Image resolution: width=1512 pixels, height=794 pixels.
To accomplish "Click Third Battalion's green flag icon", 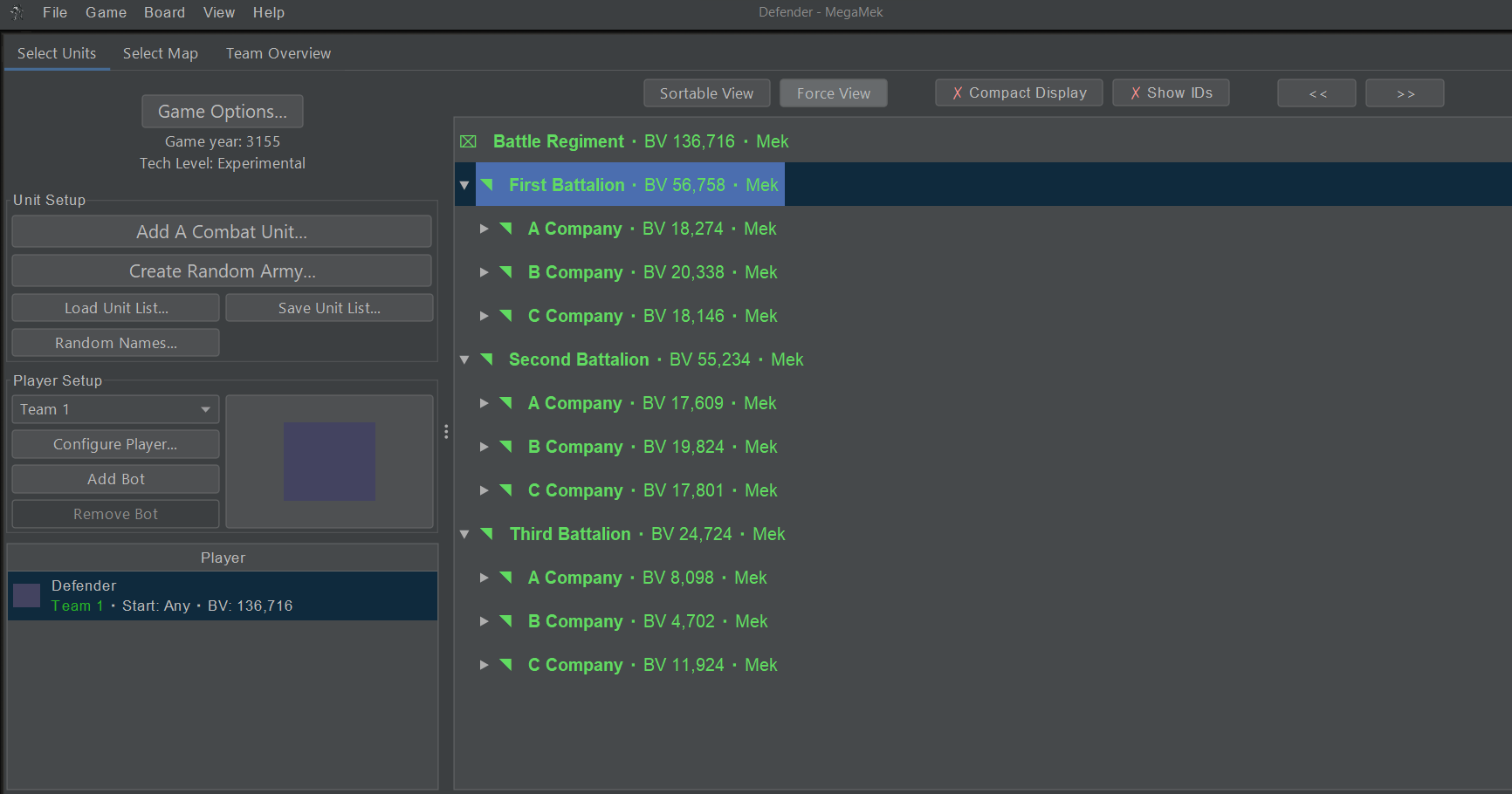I will tap(488, 533).
